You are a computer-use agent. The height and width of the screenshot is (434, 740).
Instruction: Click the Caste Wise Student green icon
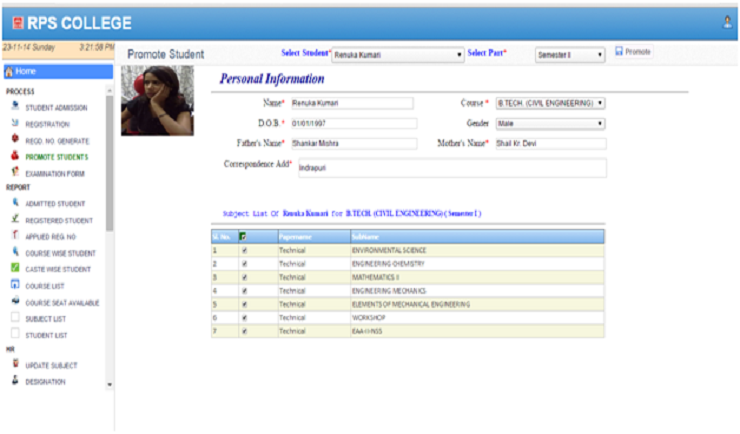14,268
